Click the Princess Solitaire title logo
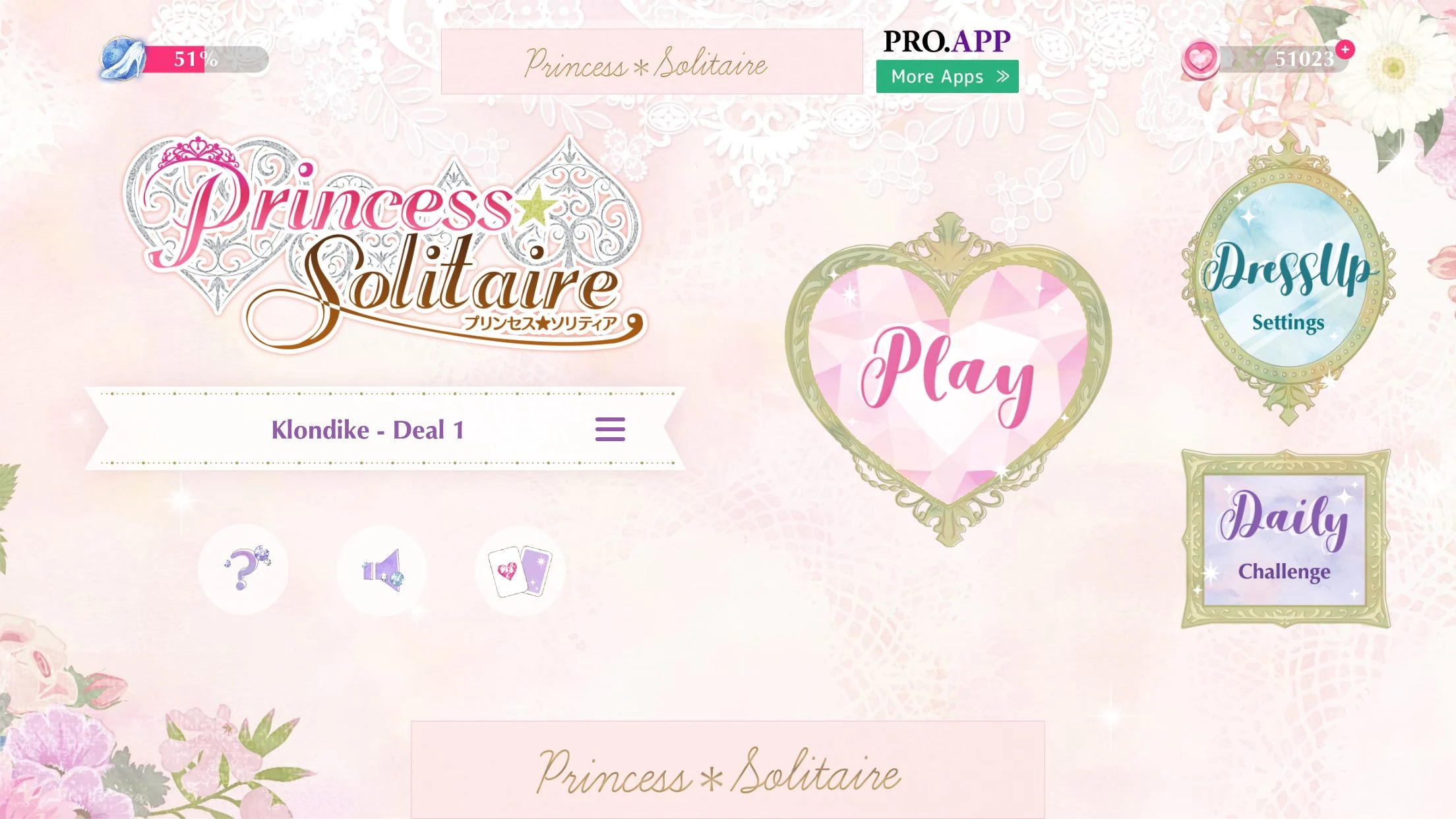Screen dimensions: 1456x819 pos(385,243)
